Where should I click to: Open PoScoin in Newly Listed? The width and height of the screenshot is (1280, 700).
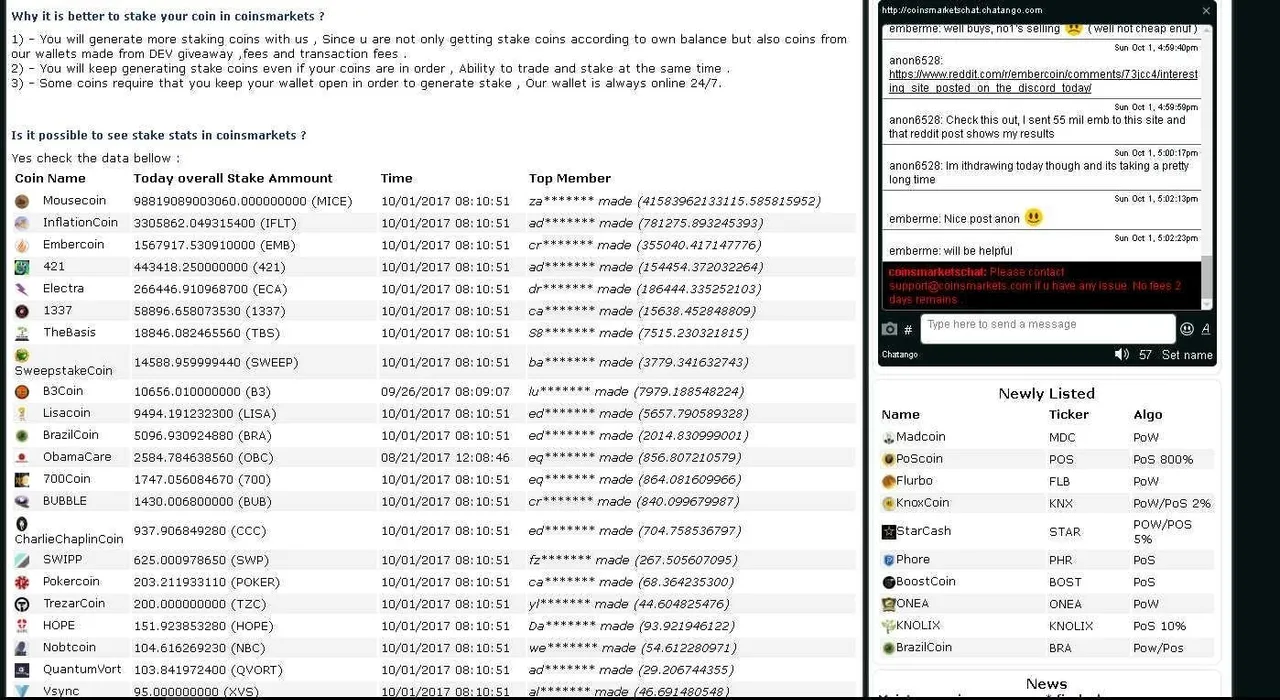[919, 459]
